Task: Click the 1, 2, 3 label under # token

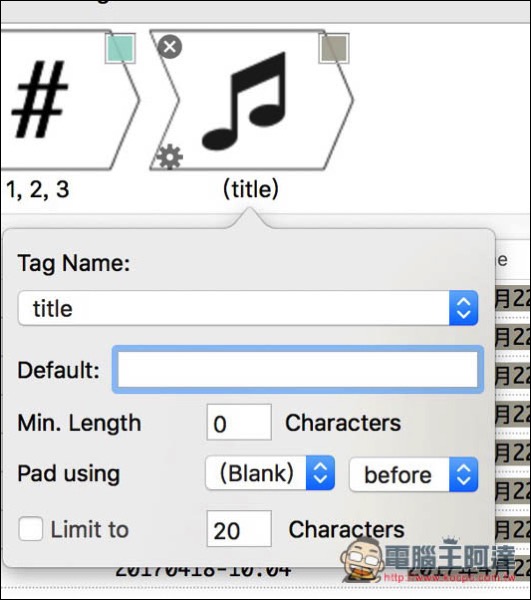Action: point(37,189)
